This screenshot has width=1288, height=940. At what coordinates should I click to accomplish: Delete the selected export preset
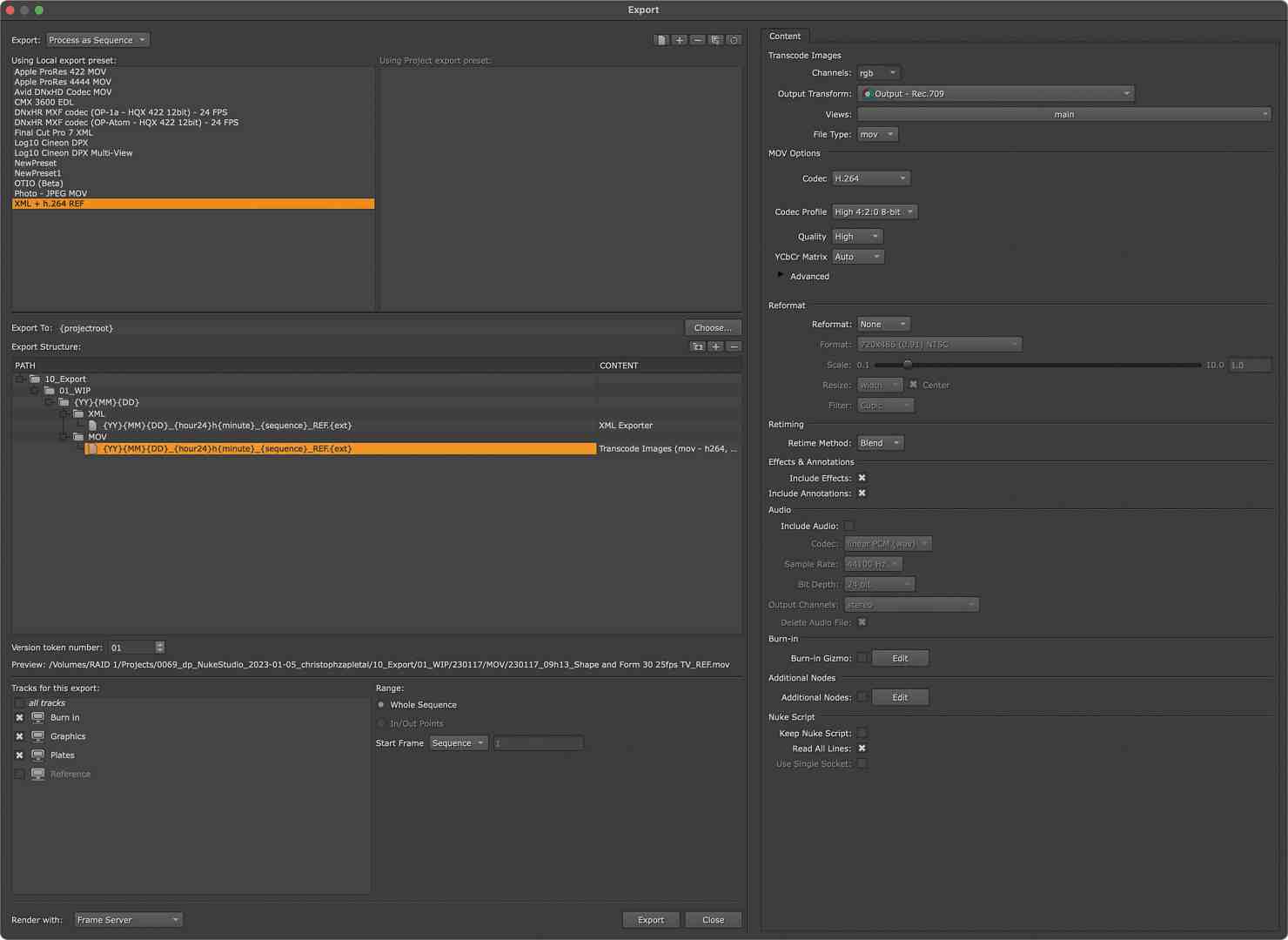coord(697,39)
